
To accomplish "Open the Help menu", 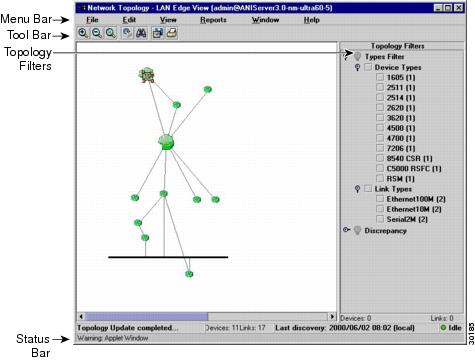I will click(312, 20).
